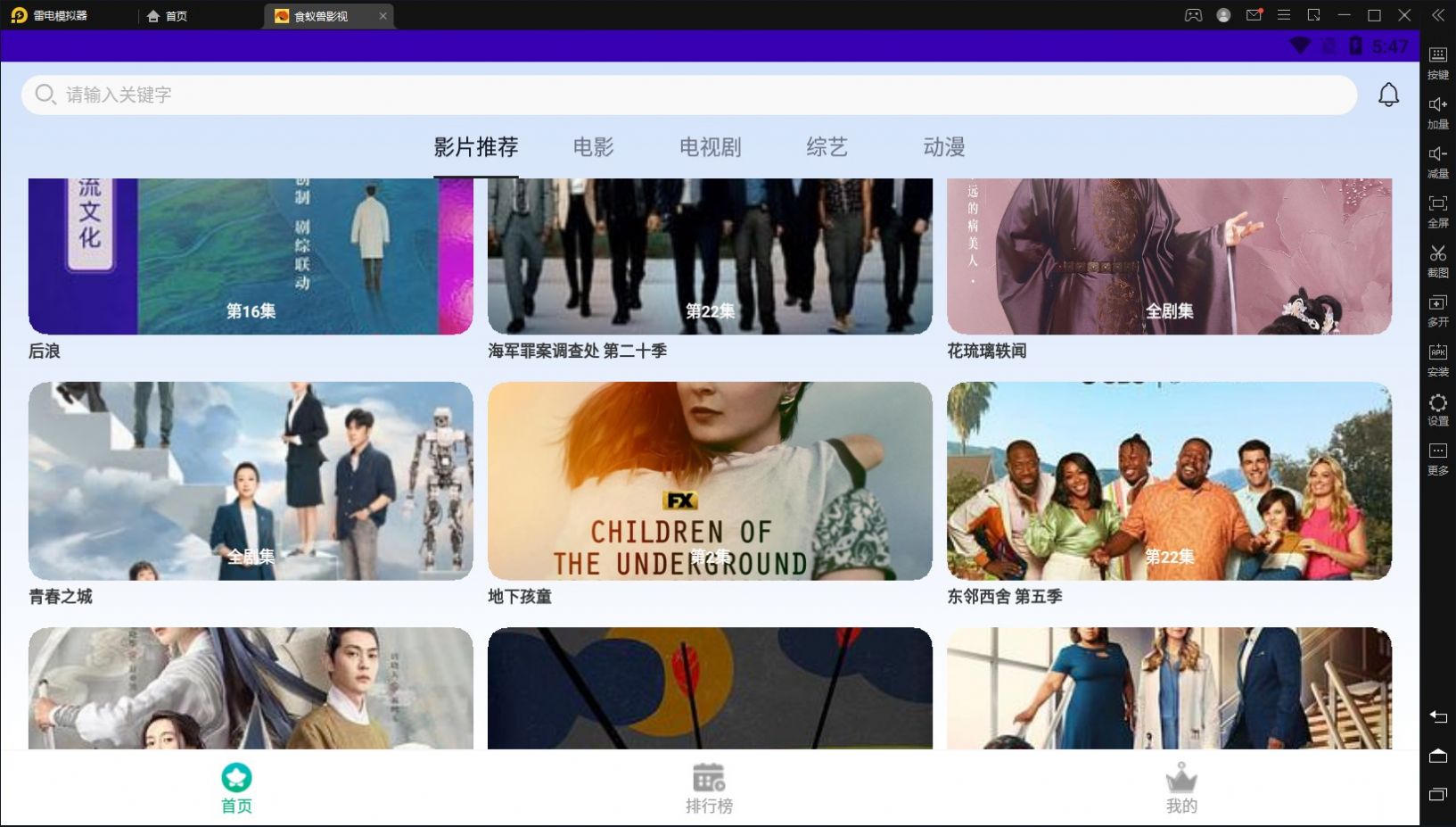Open the notification bell icon

(x=1388, y=95)
